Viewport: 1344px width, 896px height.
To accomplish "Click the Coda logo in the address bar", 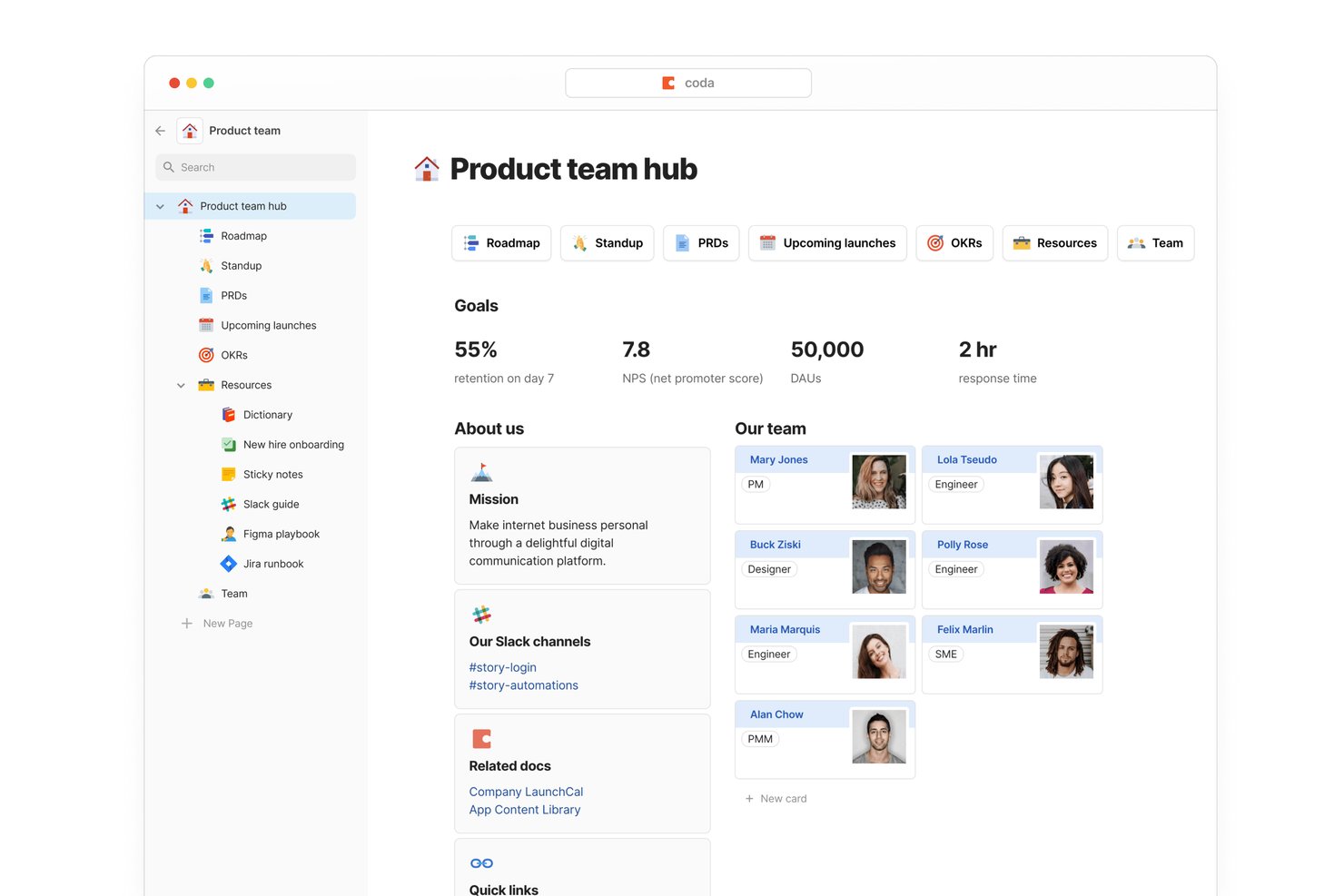I will click(x=668, y=83).
